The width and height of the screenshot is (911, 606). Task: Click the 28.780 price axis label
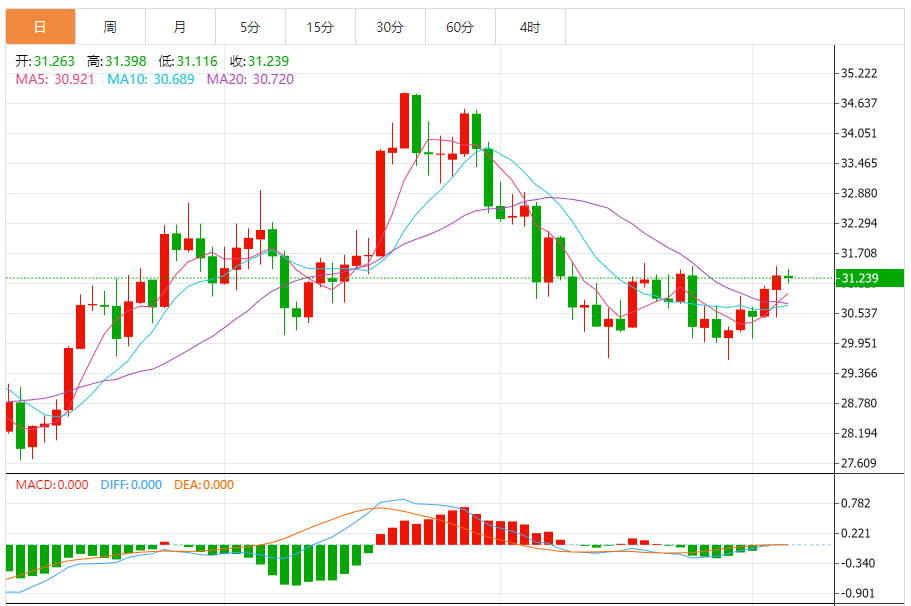pos(859,403)
